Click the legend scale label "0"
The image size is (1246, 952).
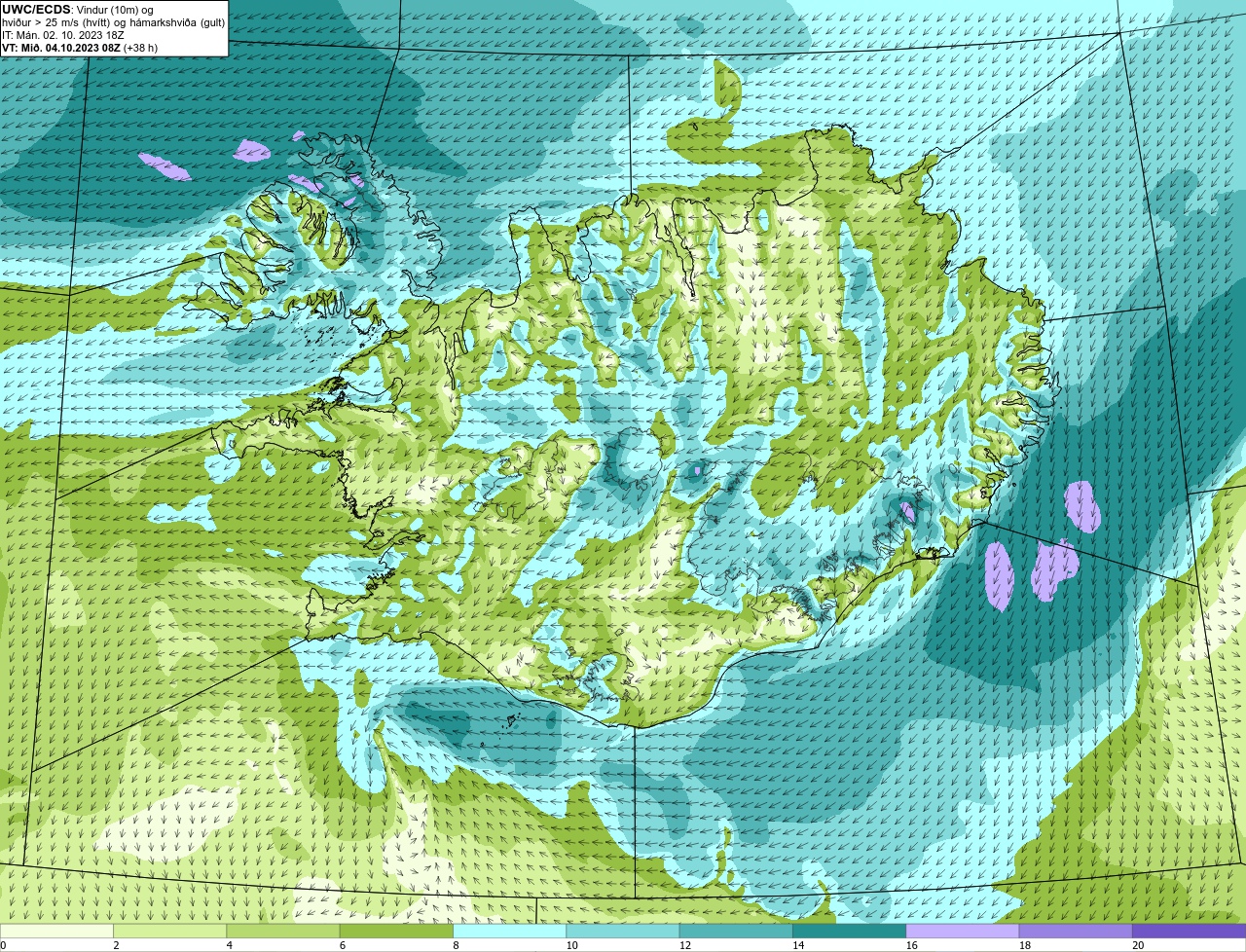click(x=4, y=945)
